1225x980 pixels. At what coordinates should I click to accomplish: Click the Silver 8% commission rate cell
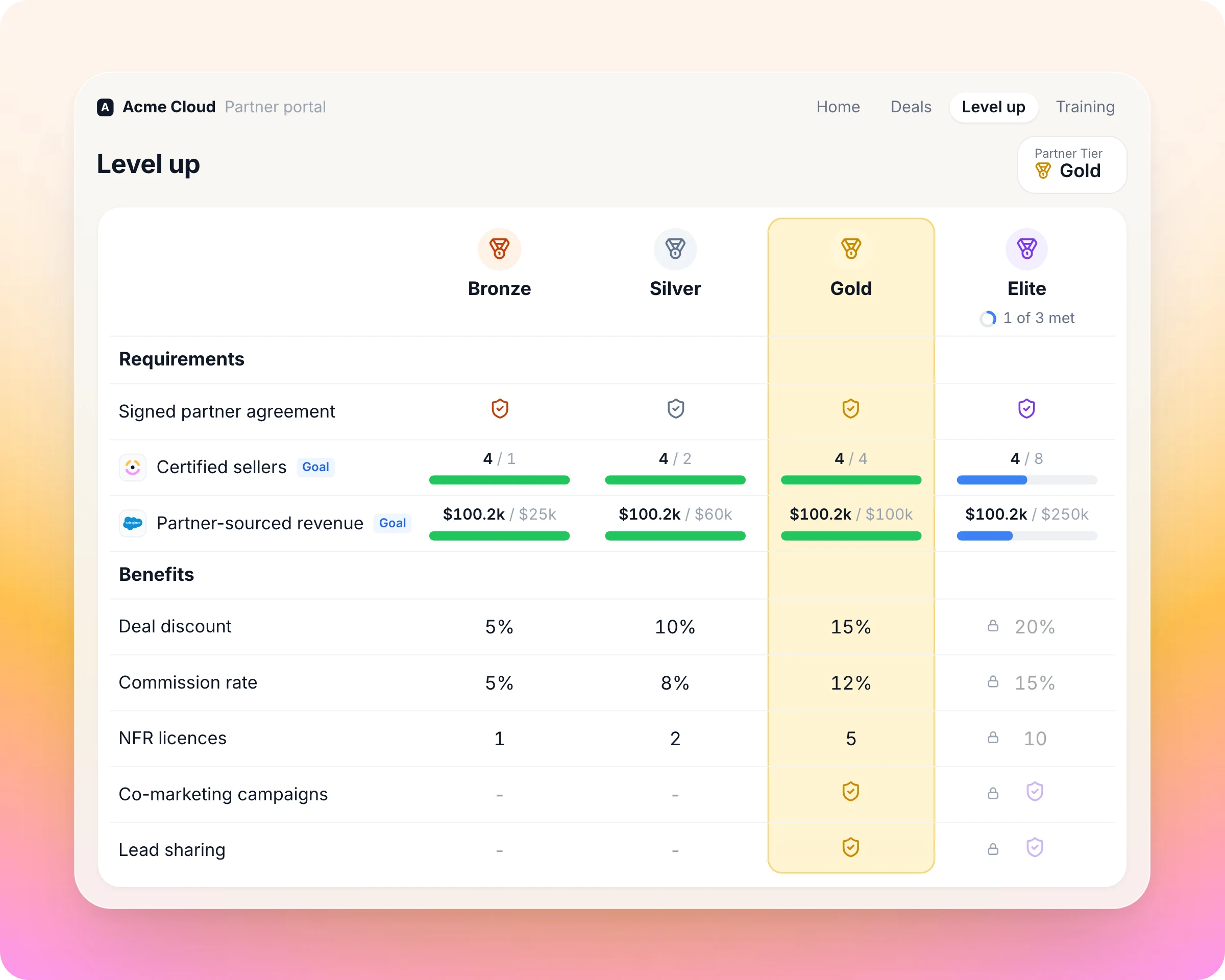(x=675, y=682)
